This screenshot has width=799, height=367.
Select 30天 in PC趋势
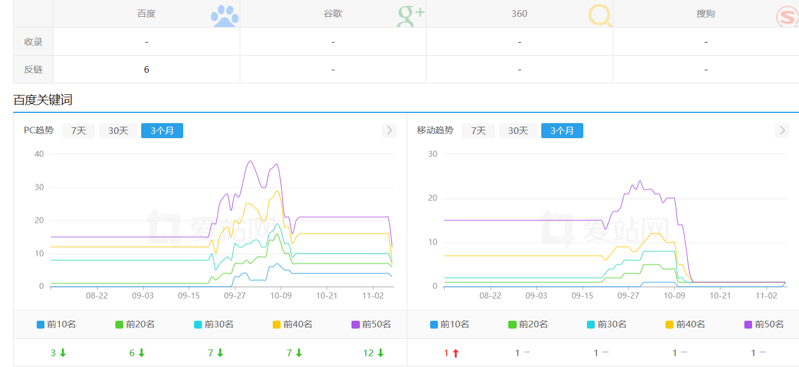coord(118,130)
